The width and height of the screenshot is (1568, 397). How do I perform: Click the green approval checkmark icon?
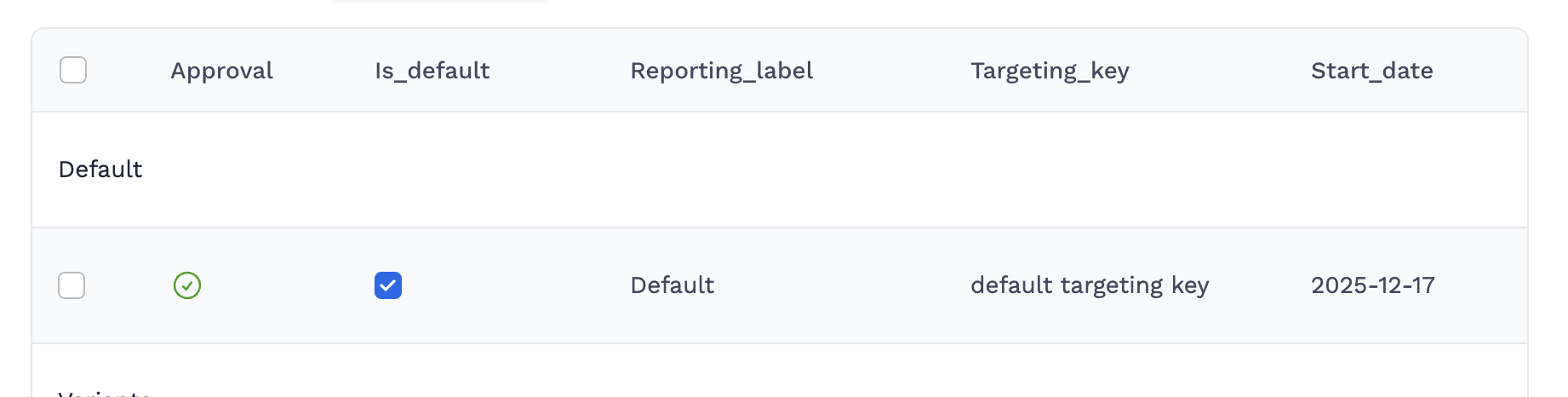pyautogui.click(x=187, y=285)
